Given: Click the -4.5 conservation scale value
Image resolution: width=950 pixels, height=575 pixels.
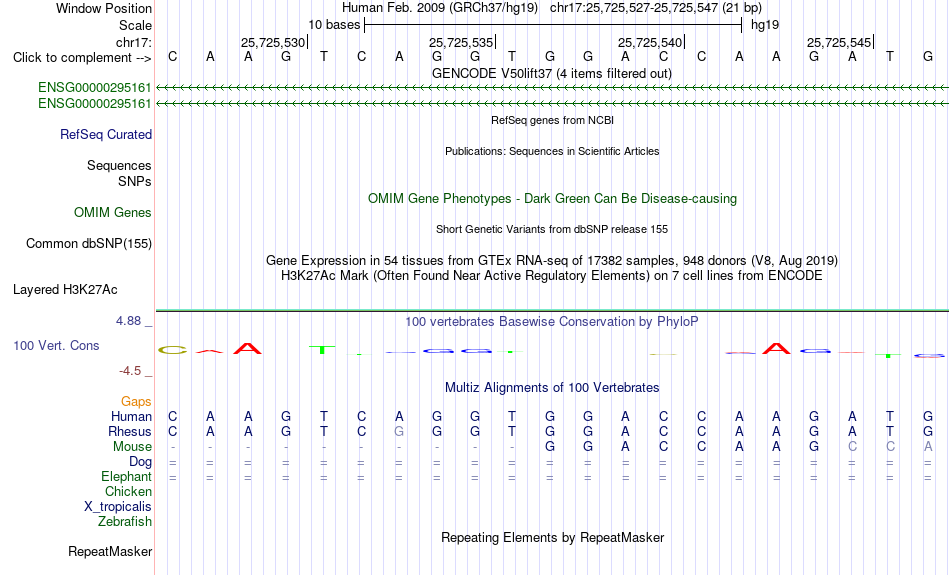Looking at the screenshot, I should point(130,371).
